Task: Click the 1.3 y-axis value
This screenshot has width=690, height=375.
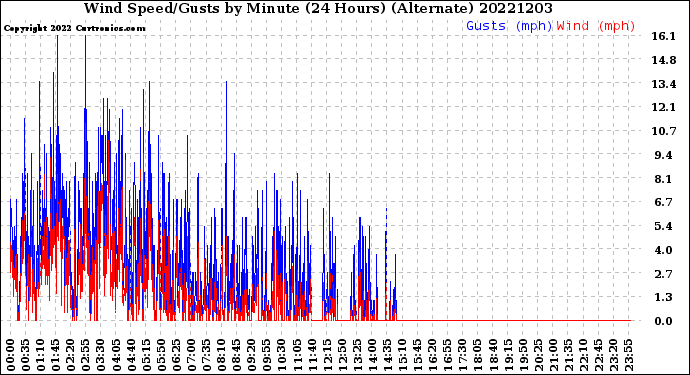Action: coord(664,298)
